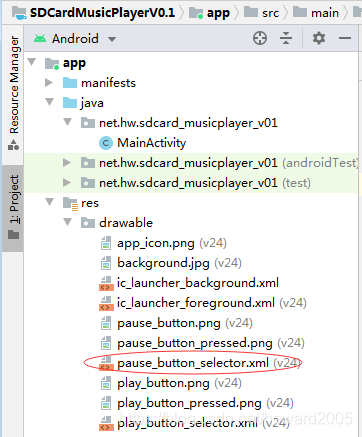Select MainActivity in the tree

152,143
